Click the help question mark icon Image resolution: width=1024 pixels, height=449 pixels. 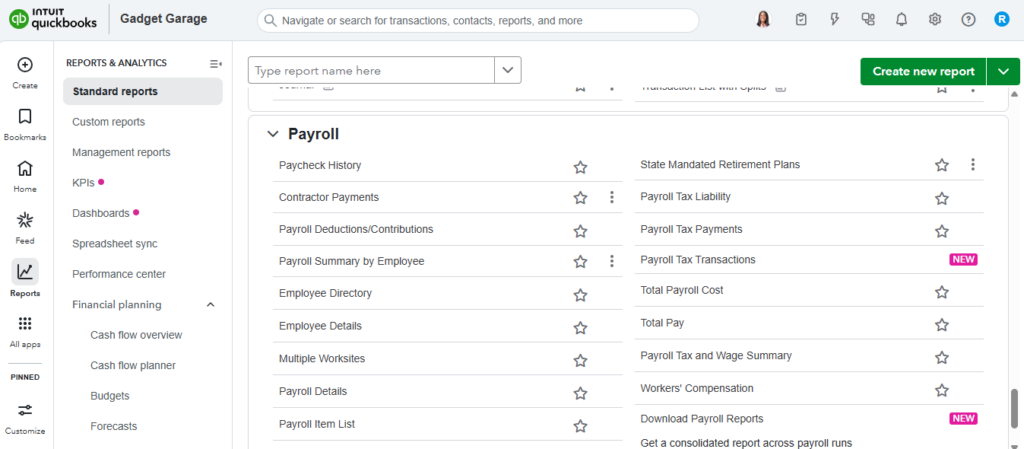[968, 20]
